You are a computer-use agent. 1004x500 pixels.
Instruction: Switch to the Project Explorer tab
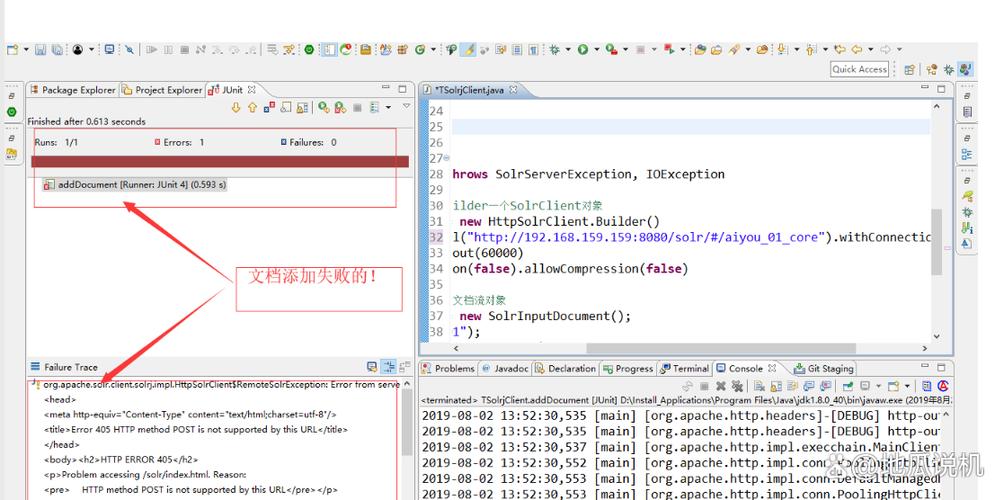(x=162, y=90)
